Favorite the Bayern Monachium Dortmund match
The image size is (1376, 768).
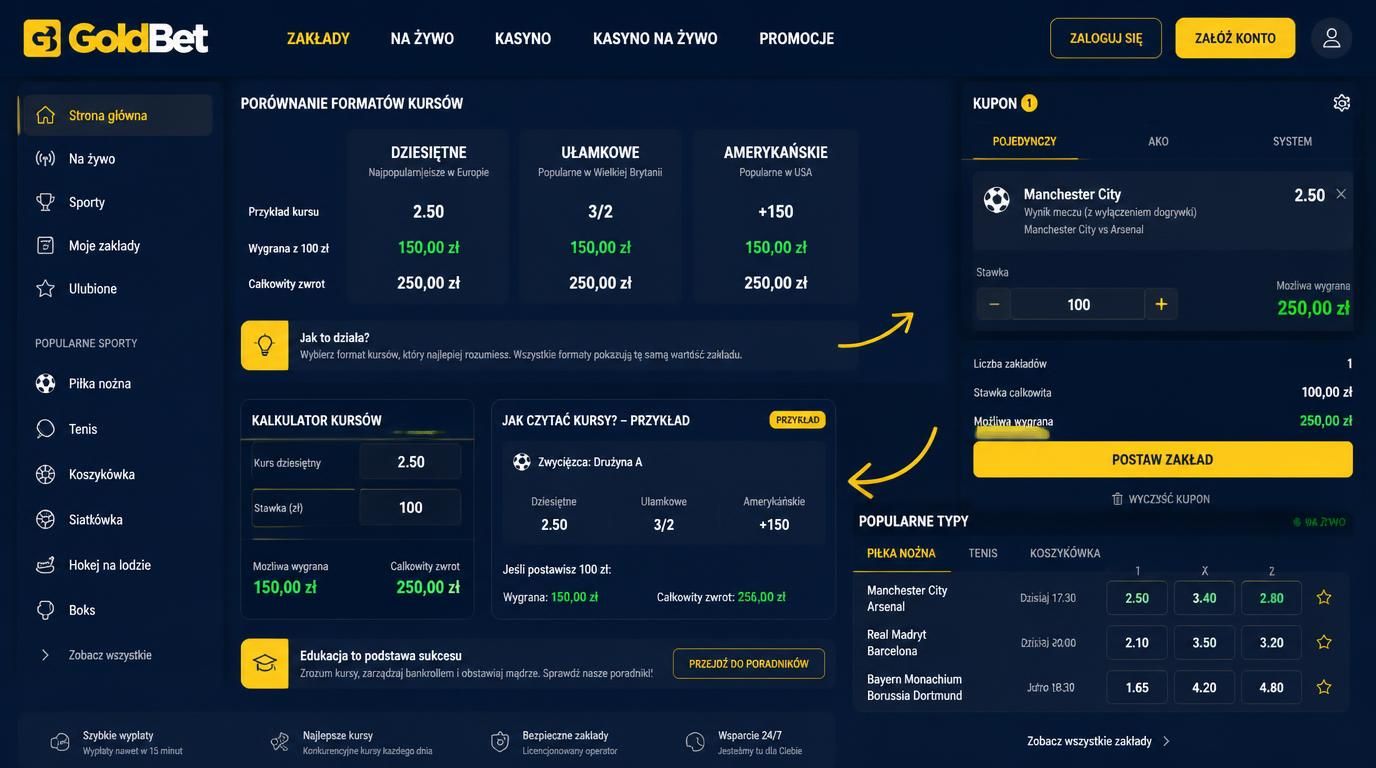point(1324,687)
